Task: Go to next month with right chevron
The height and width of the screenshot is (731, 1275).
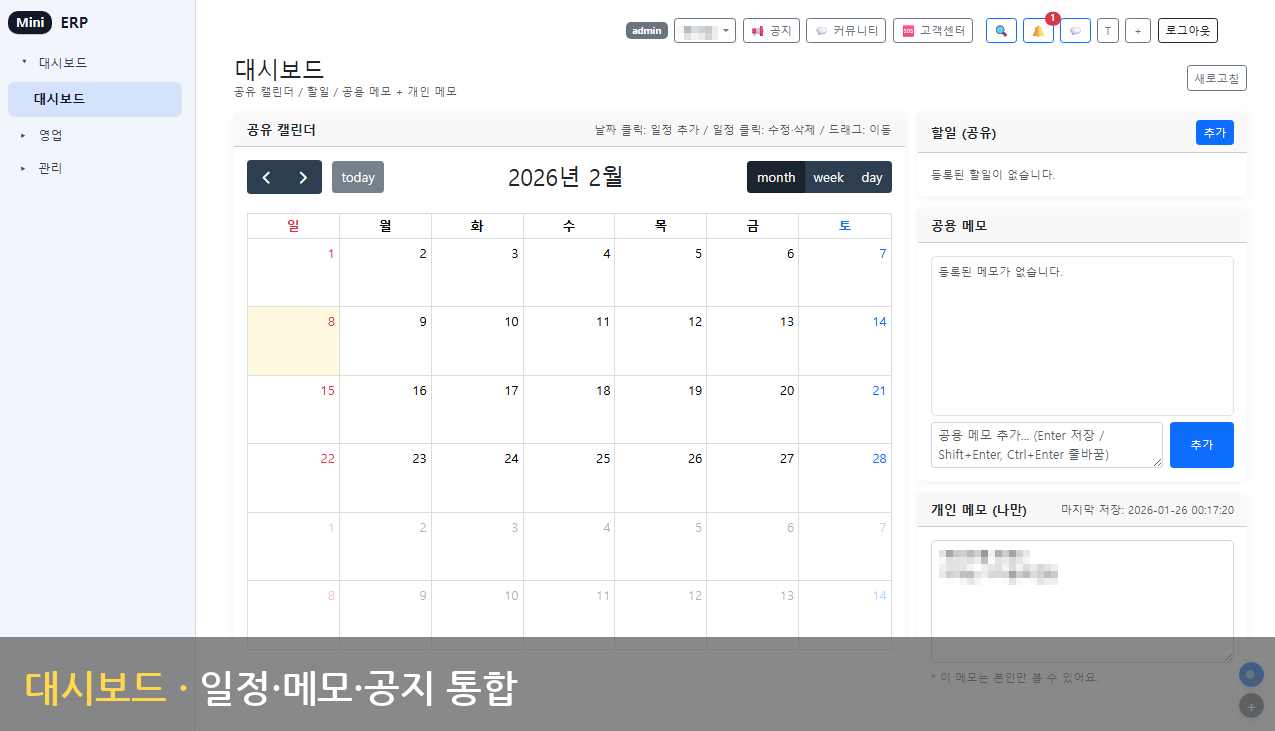Action: 303,177
